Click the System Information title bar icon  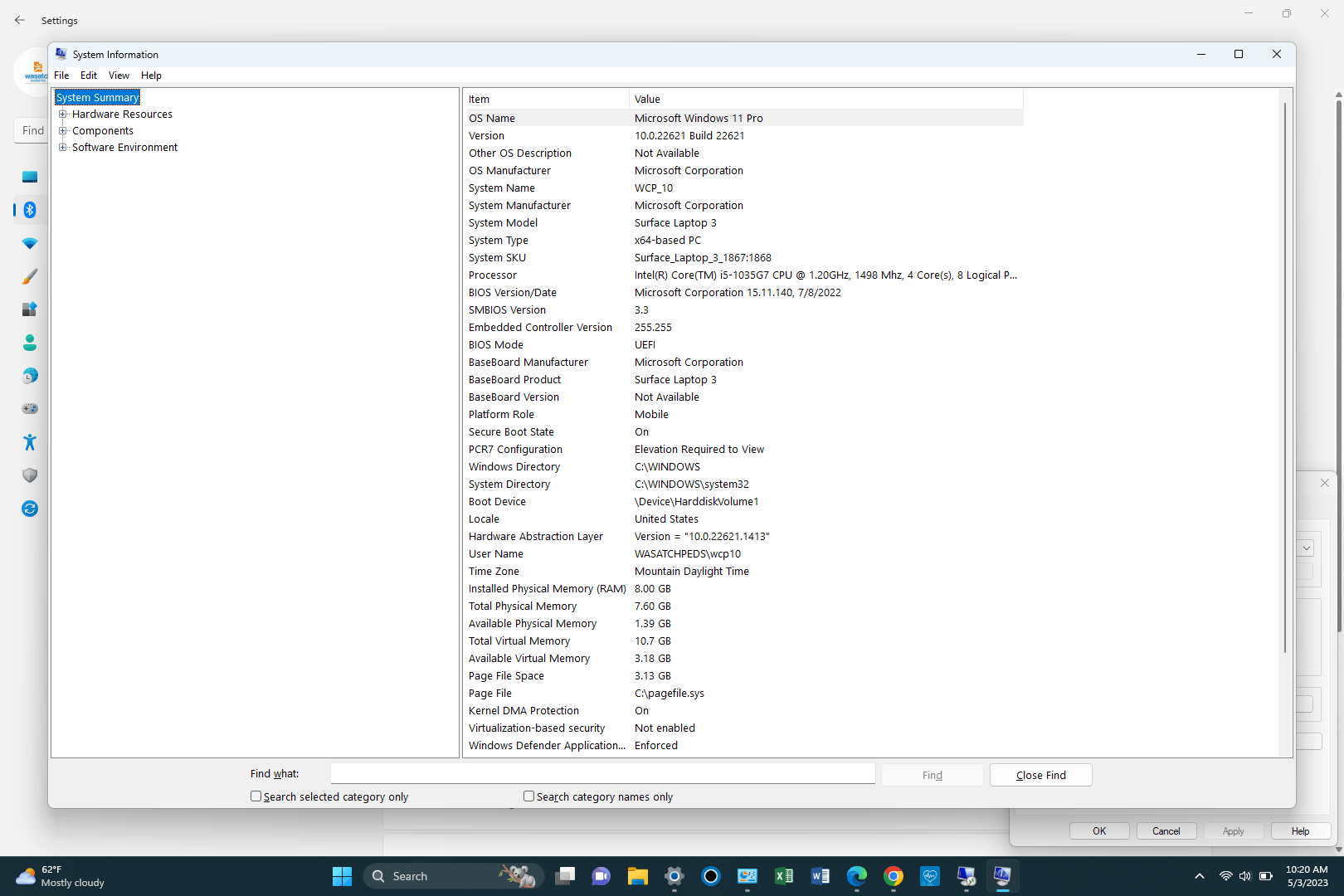[x=61, y=54]
